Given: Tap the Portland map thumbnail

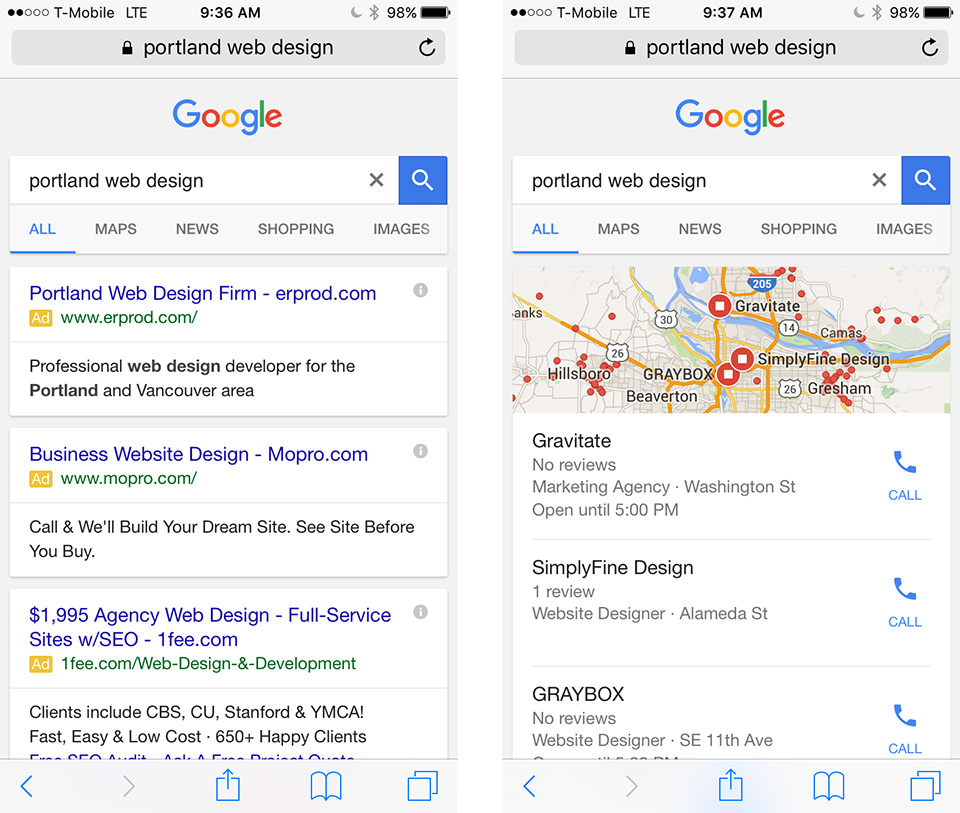Looking at the screenshot, I should coord(731,340).
